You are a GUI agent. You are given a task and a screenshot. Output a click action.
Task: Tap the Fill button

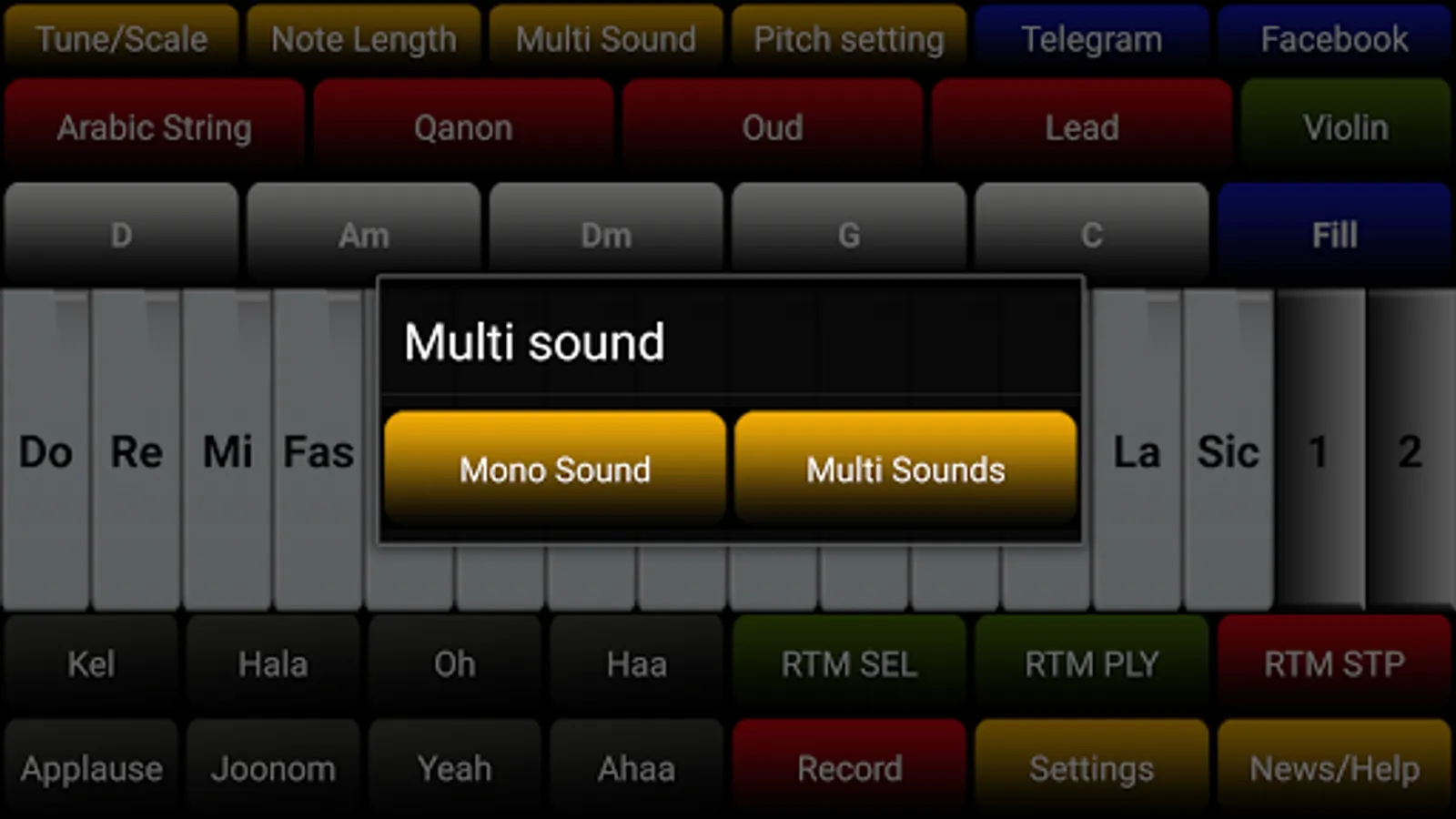(x=1334, y=235)
